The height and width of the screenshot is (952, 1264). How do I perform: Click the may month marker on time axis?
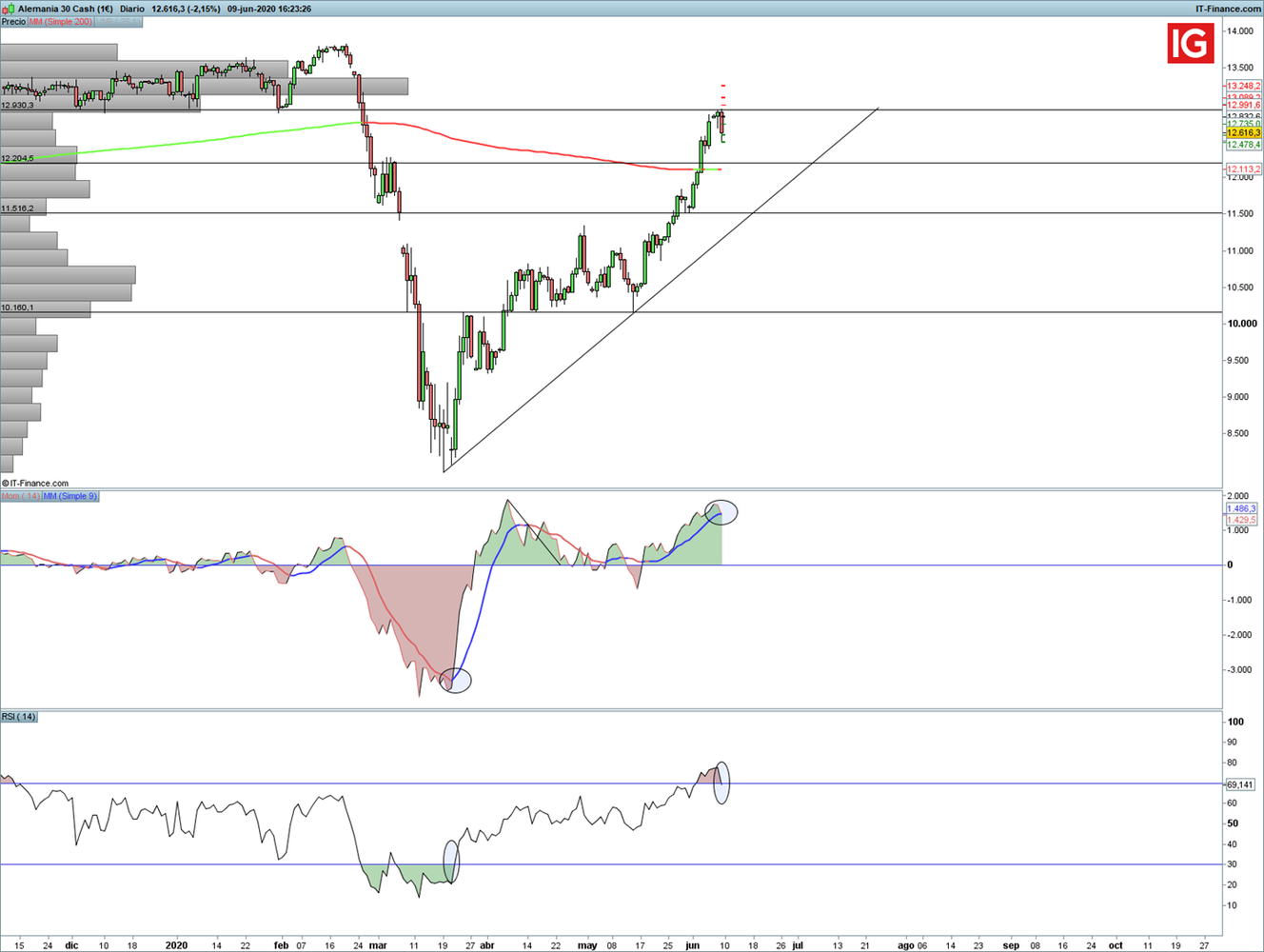coord(587,945)
